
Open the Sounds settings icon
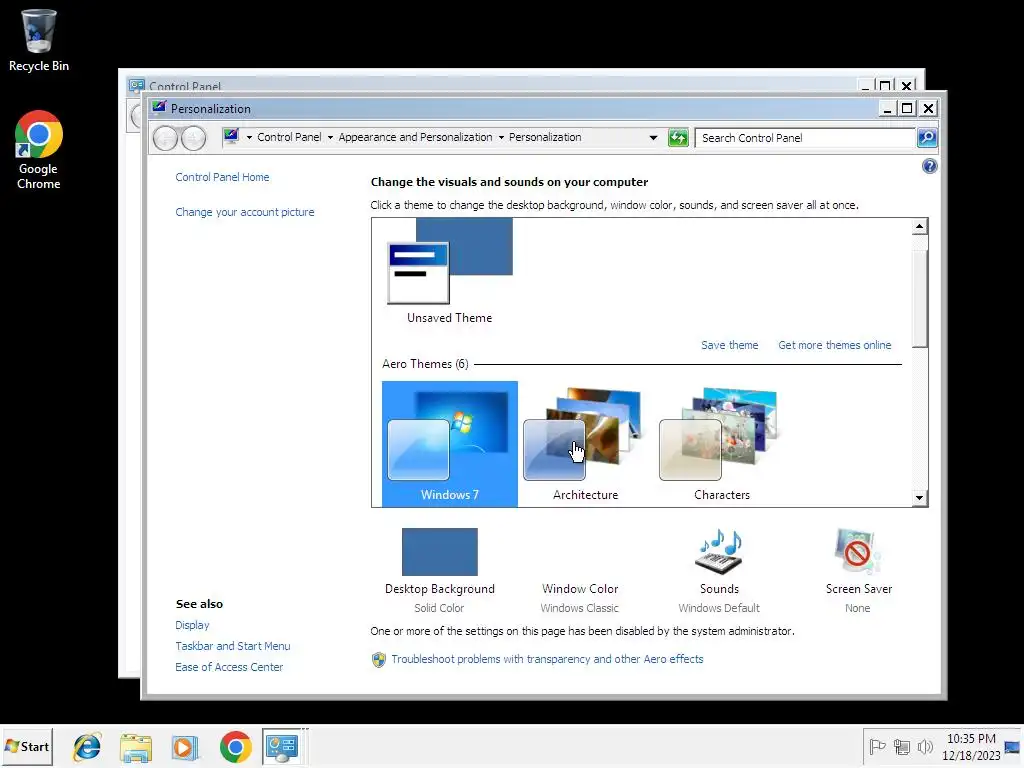[x=719, y=552]
